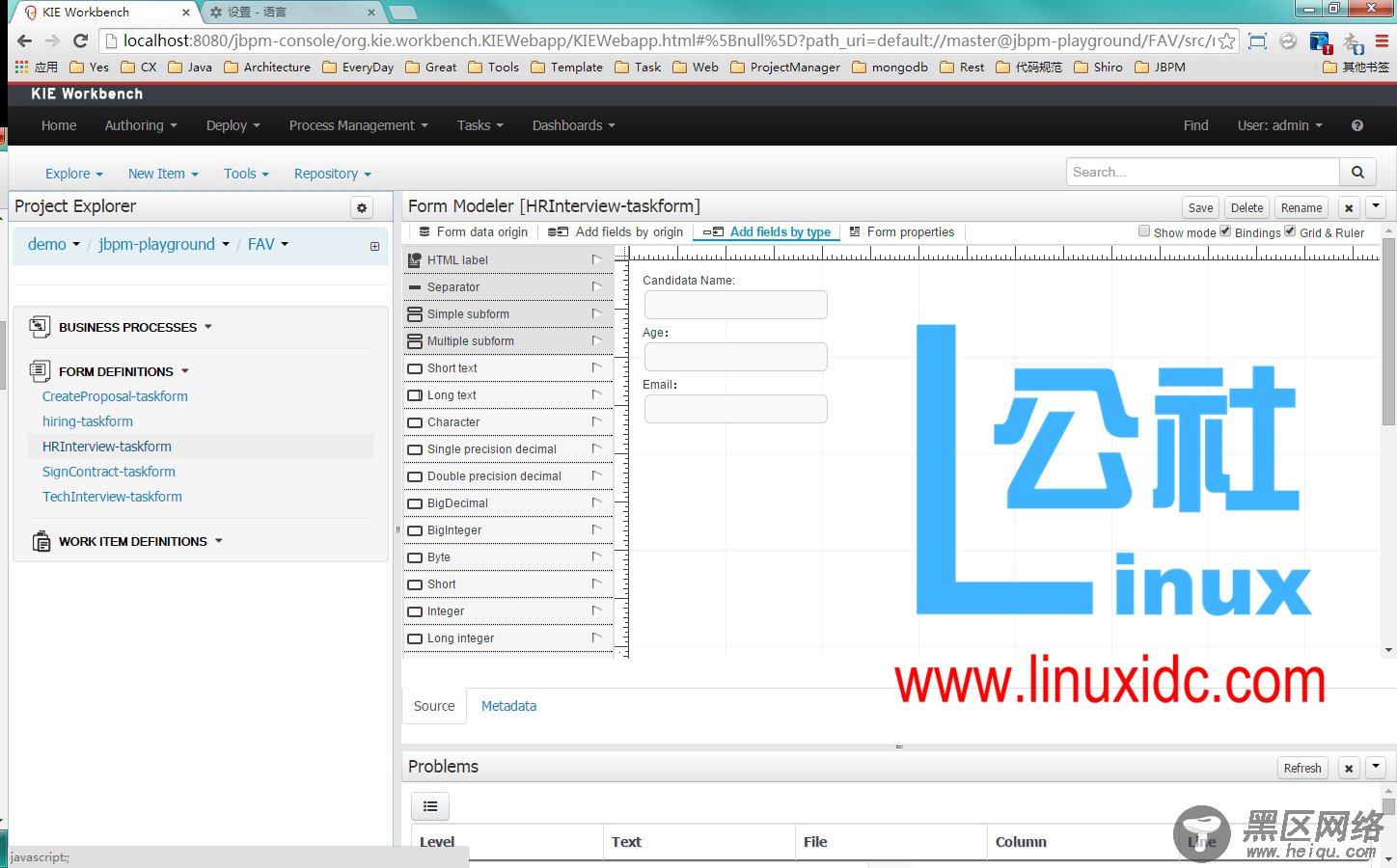The image size is (1397, 868).
Task: Click the Rename button
Action: click(x=1301, y=207)
